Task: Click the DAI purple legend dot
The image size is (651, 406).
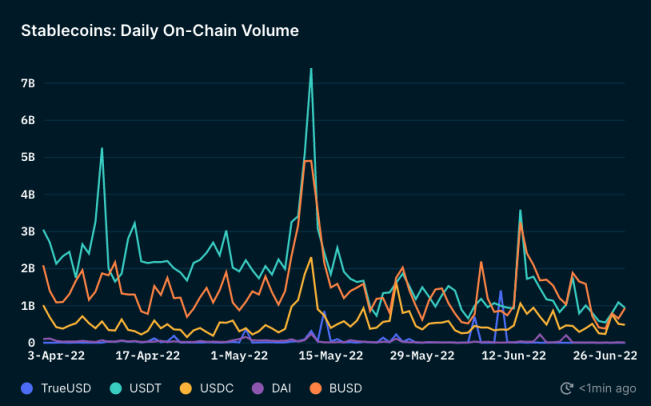Action: click(258, 389)
